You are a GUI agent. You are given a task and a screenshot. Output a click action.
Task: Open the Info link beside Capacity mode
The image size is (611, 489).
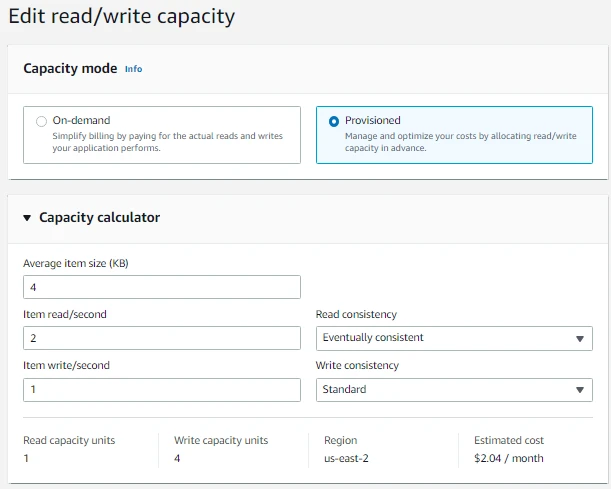[x=133, y=69]
